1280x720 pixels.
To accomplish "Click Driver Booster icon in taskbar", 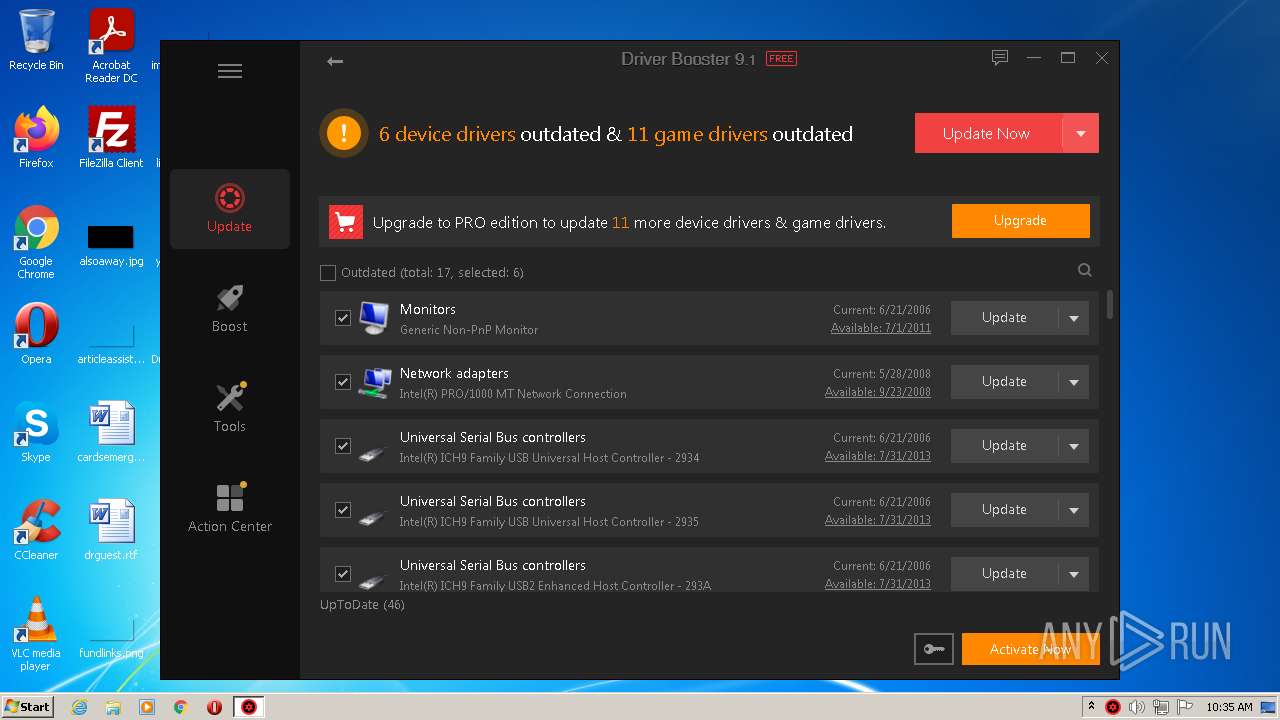I will pos(248,707).
